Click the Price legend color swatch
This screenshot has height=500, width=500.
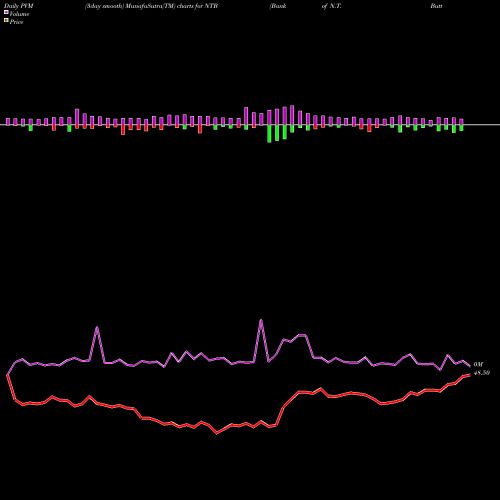(x=6, y=21)
